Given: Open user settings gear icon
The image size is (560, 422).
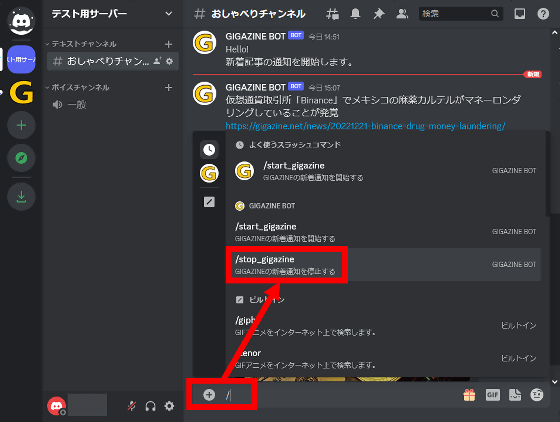Looking at the screenshot, I should pyautogui.click(x=169, y=406).
